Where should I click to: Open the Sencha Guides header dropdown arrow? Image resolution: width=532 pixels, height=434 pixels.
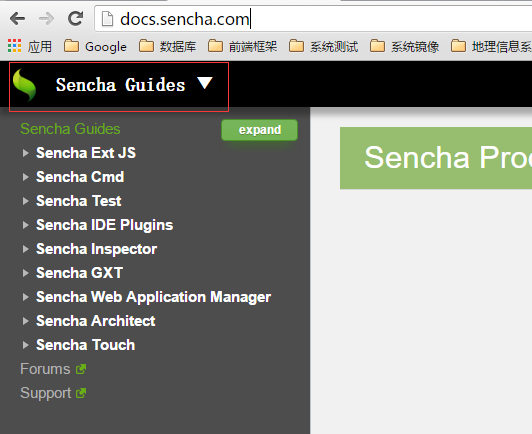(x=205, y=83)
